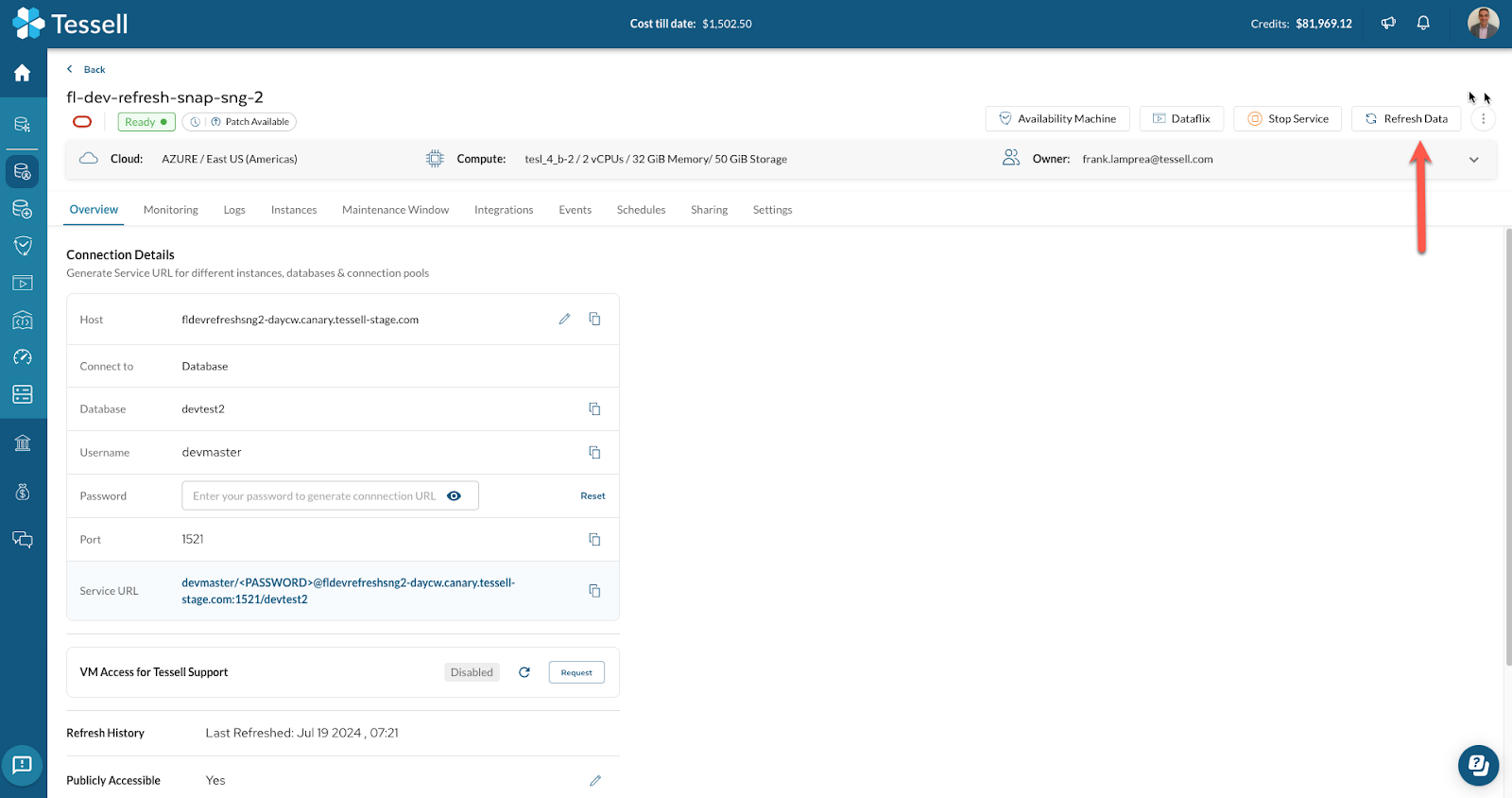Open the Settings tab

click(772, 210)
